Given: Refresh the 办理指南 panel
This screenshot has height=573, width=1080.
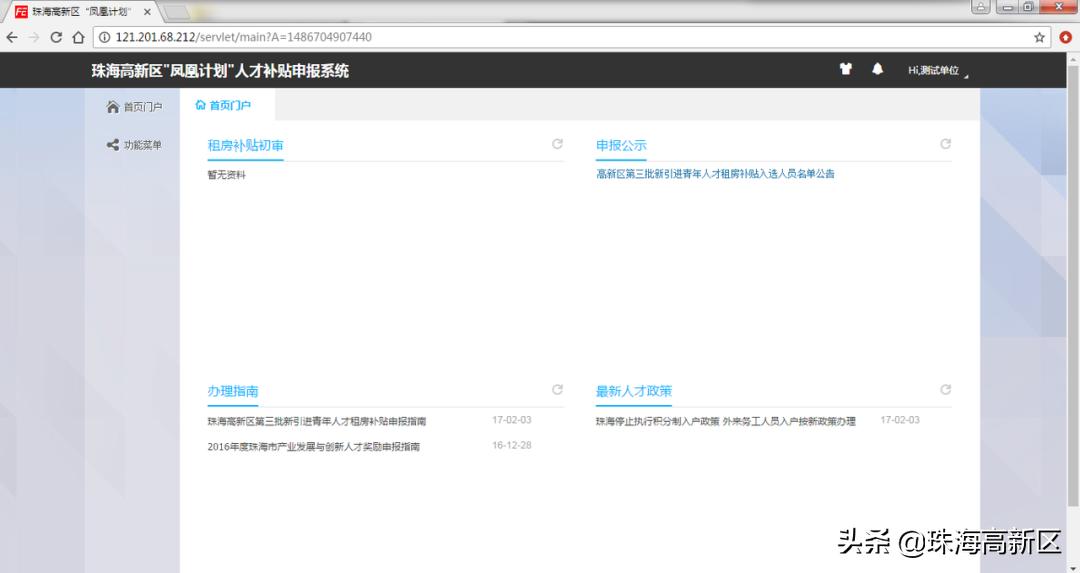Looking at the screenshot, I should tap(557, 390).
